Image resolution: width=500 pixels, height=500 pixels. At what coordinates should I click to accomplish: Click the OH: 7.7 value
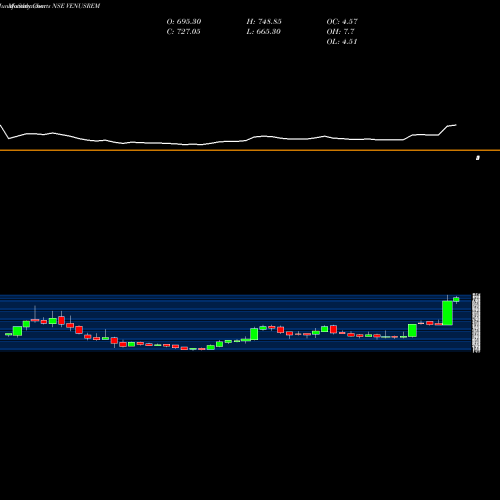point(340,32)
